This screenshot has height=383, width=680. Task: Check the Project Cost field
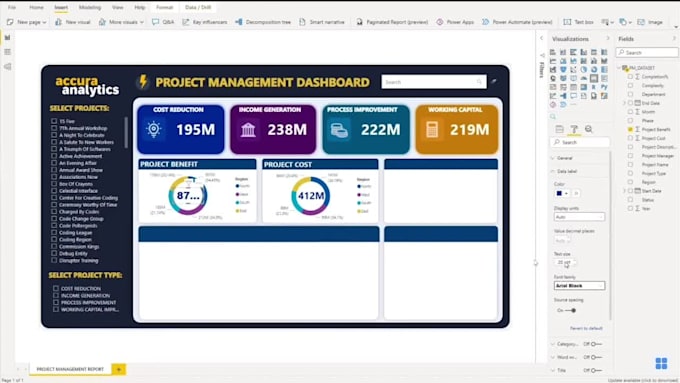pyautogui.click(x=630, y=138)
